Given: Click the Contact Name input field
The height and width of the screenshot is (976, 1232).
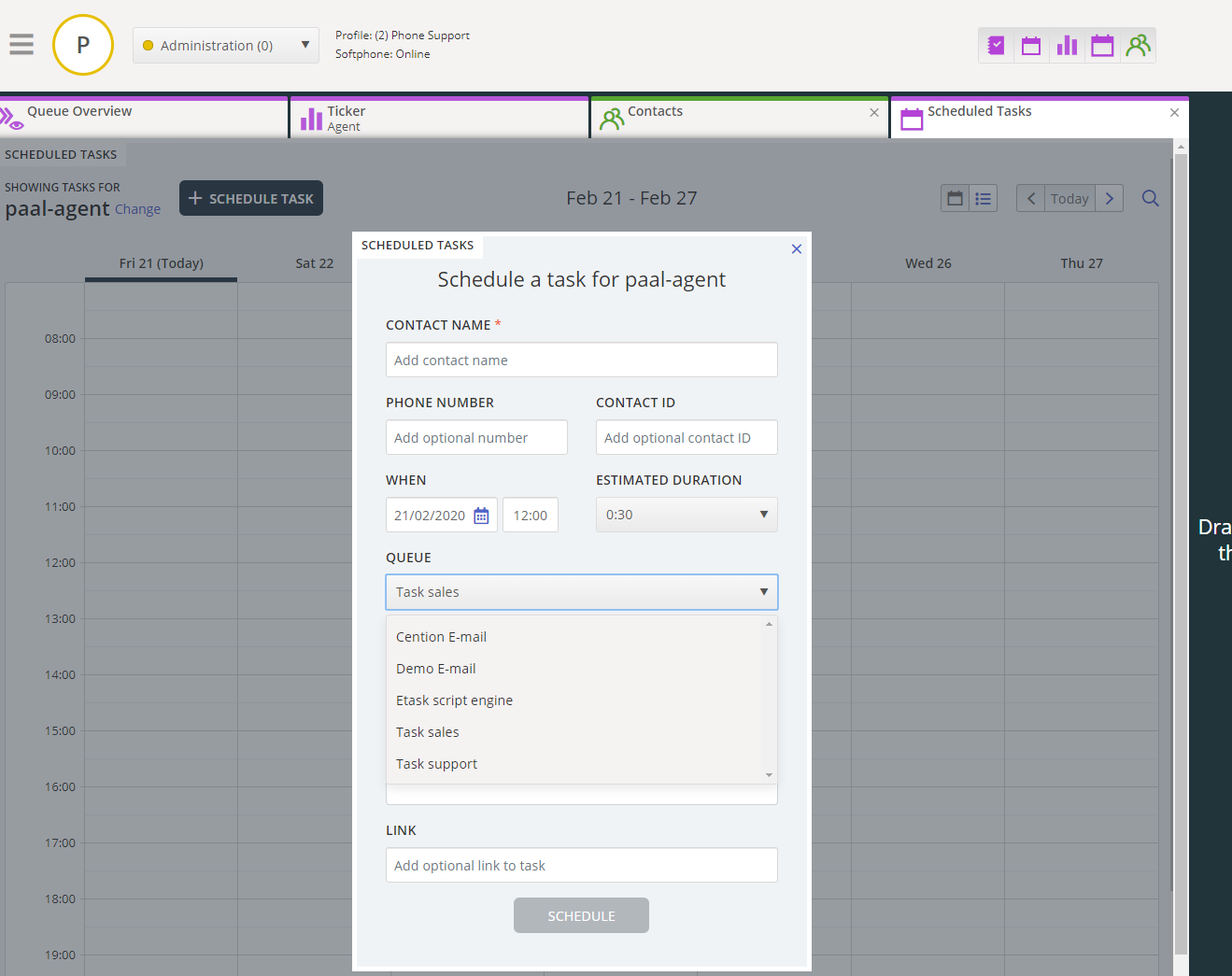Looking at the screenshot, I should 581,361.
